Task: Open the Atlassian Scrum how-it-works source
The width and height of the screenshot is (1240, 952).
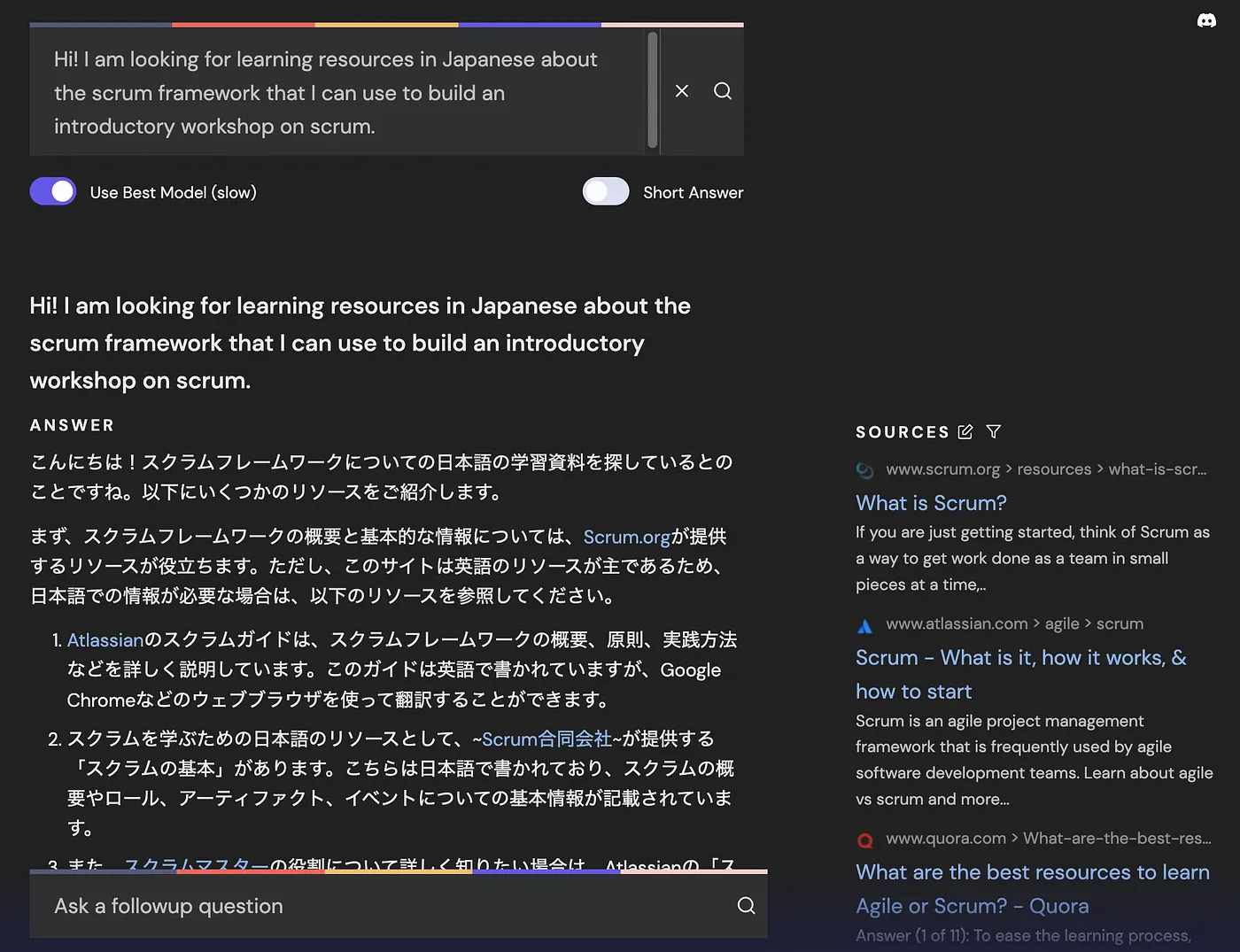Action: [1021, 675]
